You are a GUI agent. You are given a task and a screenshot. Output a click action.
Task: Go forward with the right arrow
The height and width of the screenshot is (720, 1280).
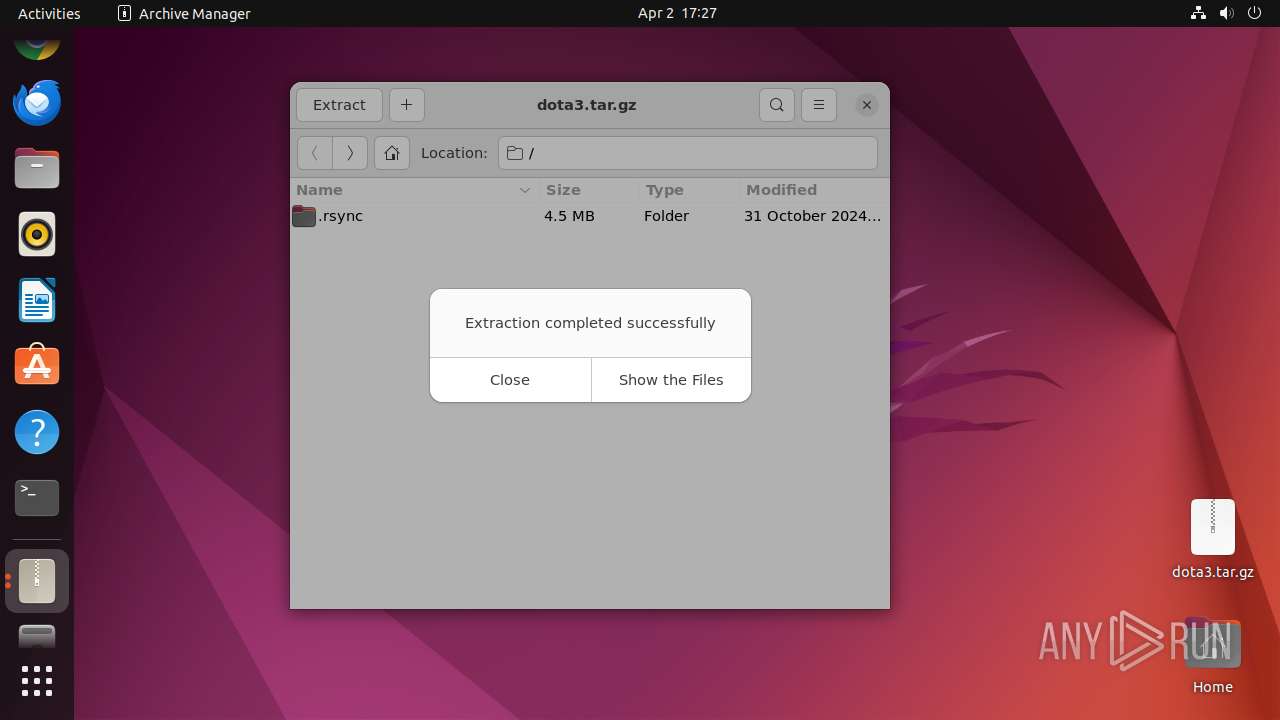click(x=350, y=153)
